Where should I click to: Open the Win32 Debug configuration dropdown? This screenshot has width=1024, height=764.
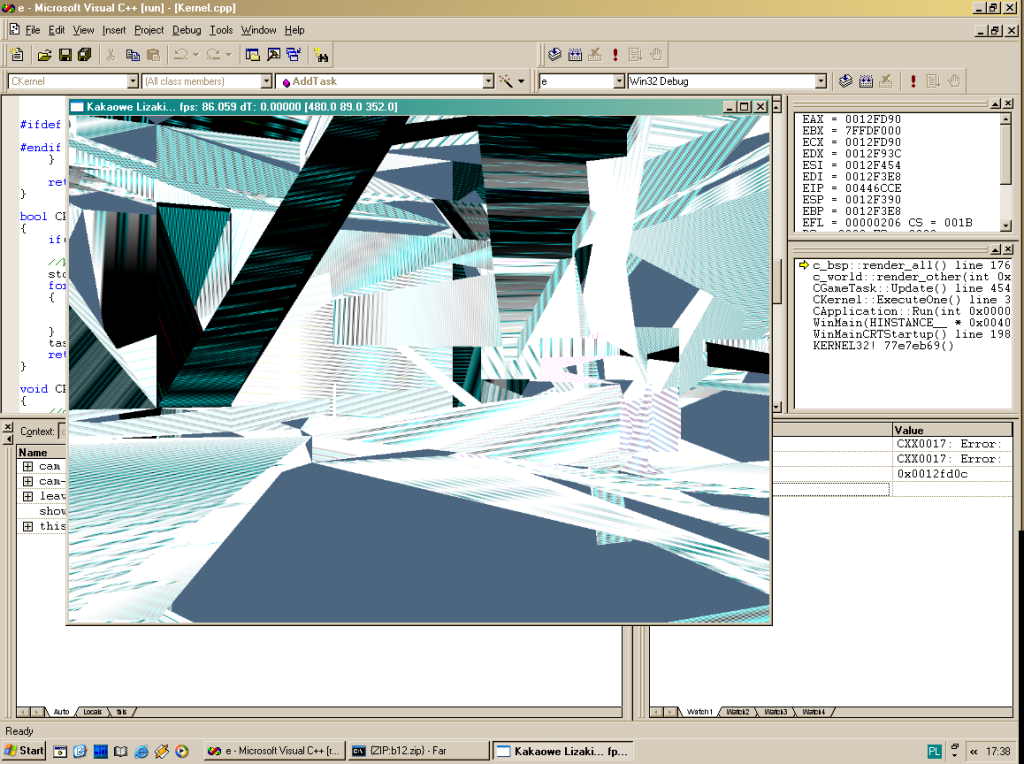[x=821, y=81]
